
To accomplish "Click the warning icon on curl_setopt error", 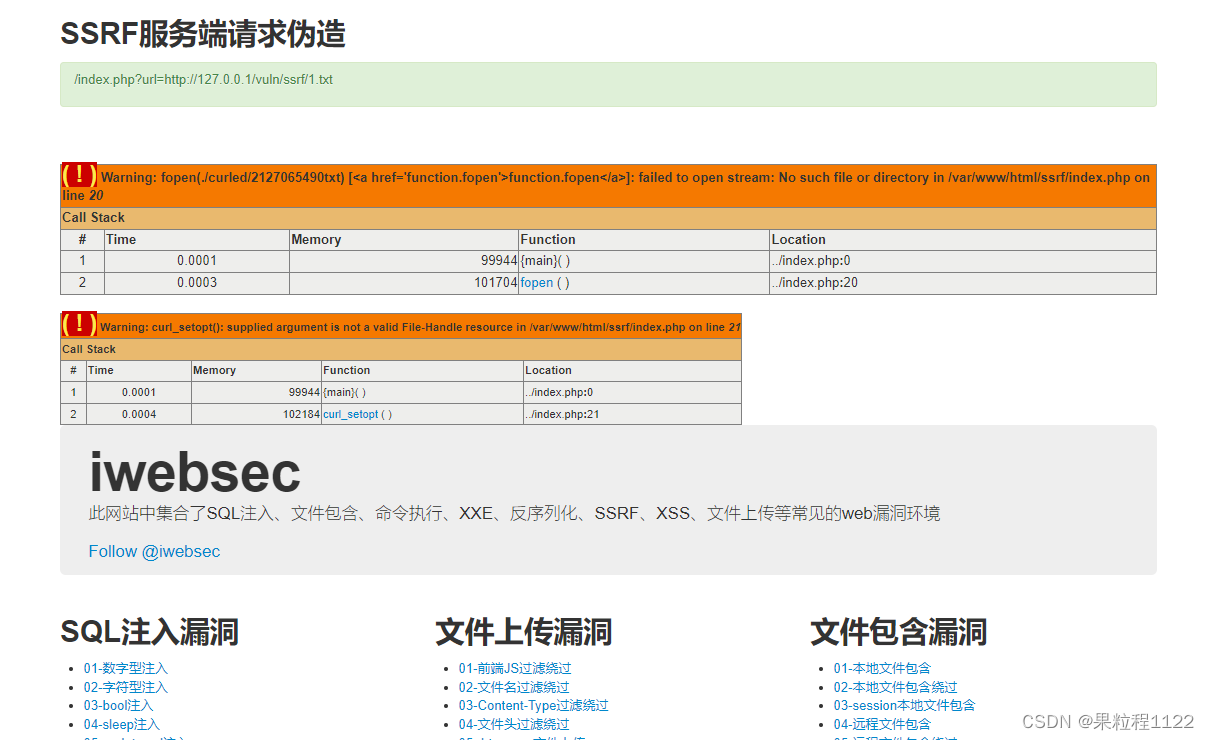I will 78,325.
